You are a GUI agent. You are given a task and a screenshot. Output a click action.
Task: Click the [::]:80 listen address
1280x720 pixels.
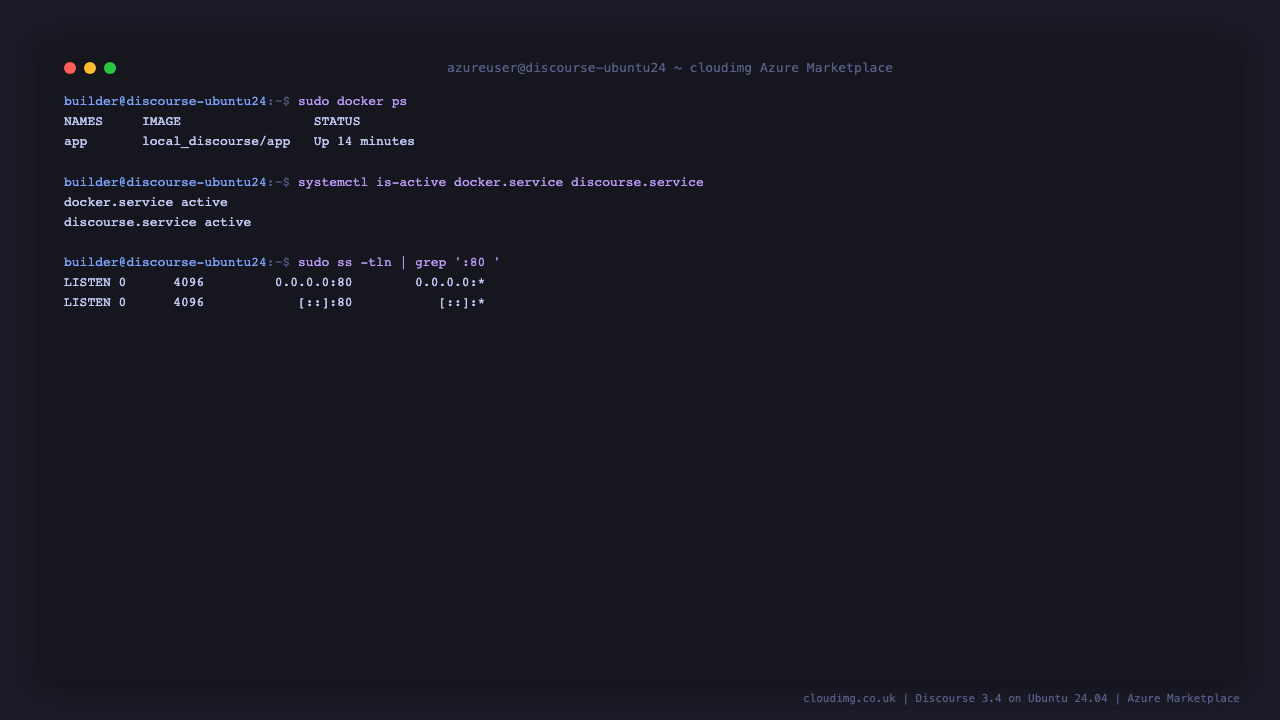click(326, 302)
